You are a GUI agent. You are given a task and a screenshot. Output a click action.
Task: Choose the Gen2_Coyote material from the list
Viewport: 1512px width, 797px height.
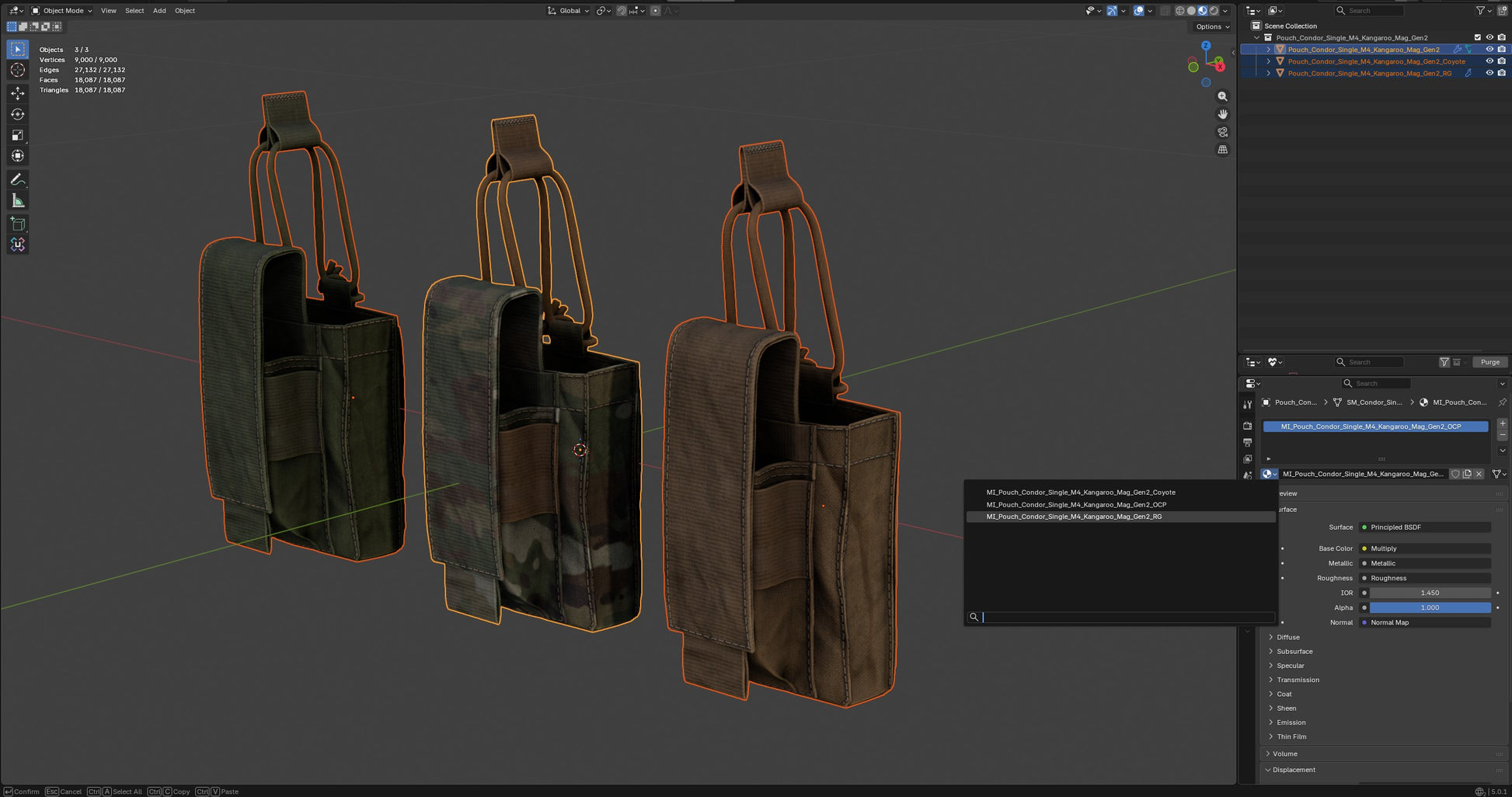(x=1080, y=492)
